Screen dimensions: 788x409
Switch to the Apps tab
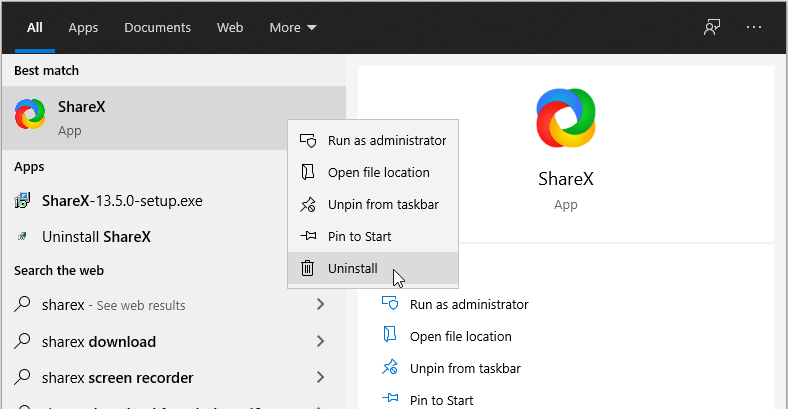tap(83, 27)
